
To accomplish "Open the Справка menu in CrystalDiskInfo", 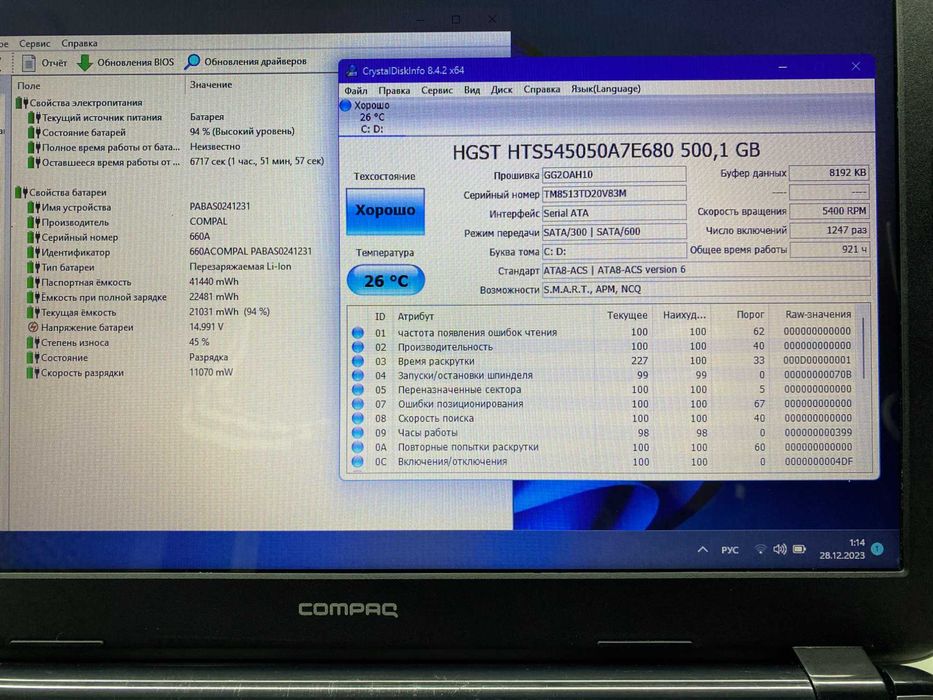I will [541, 89].
